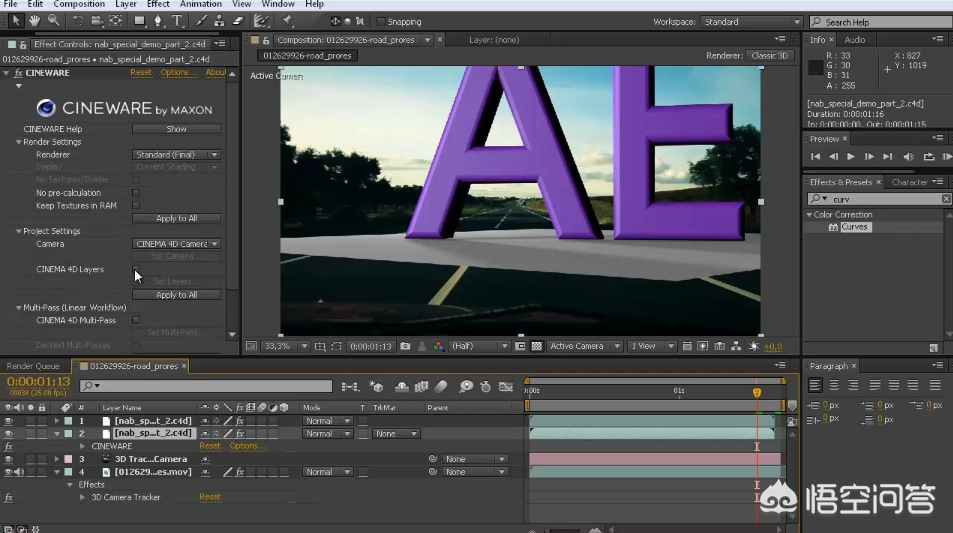Select the Pan Behind anchor tool

coord(115,21)
